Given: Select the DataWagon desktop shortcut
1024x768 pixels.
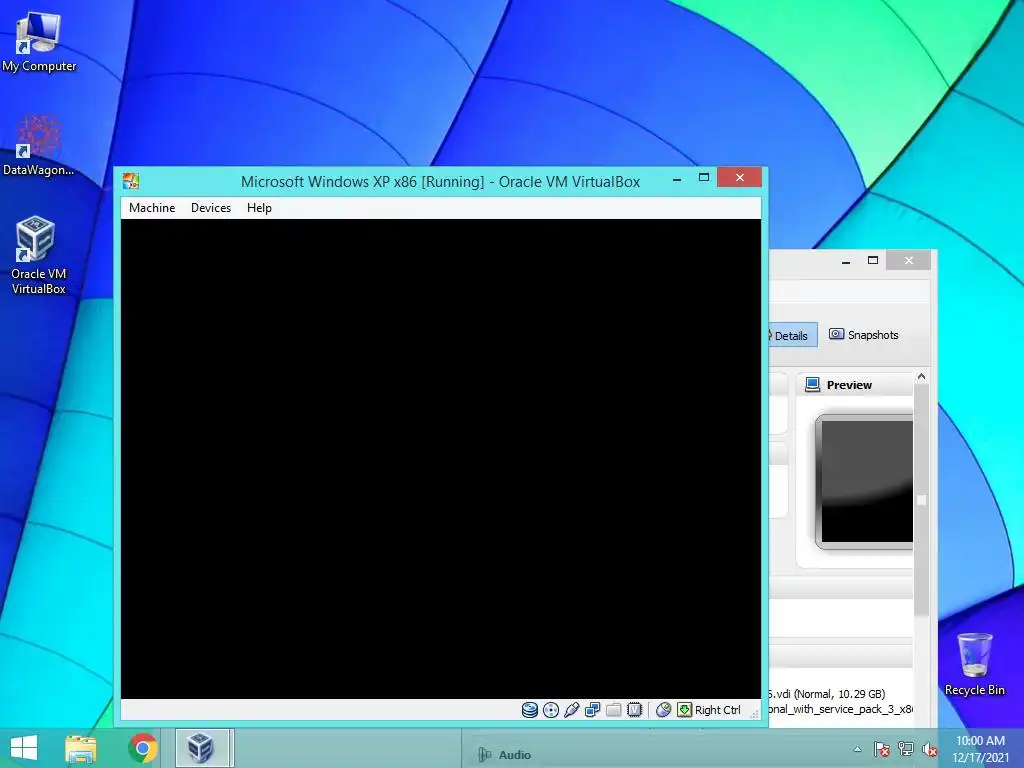Looking at the screenshot, I should (39, 145).
